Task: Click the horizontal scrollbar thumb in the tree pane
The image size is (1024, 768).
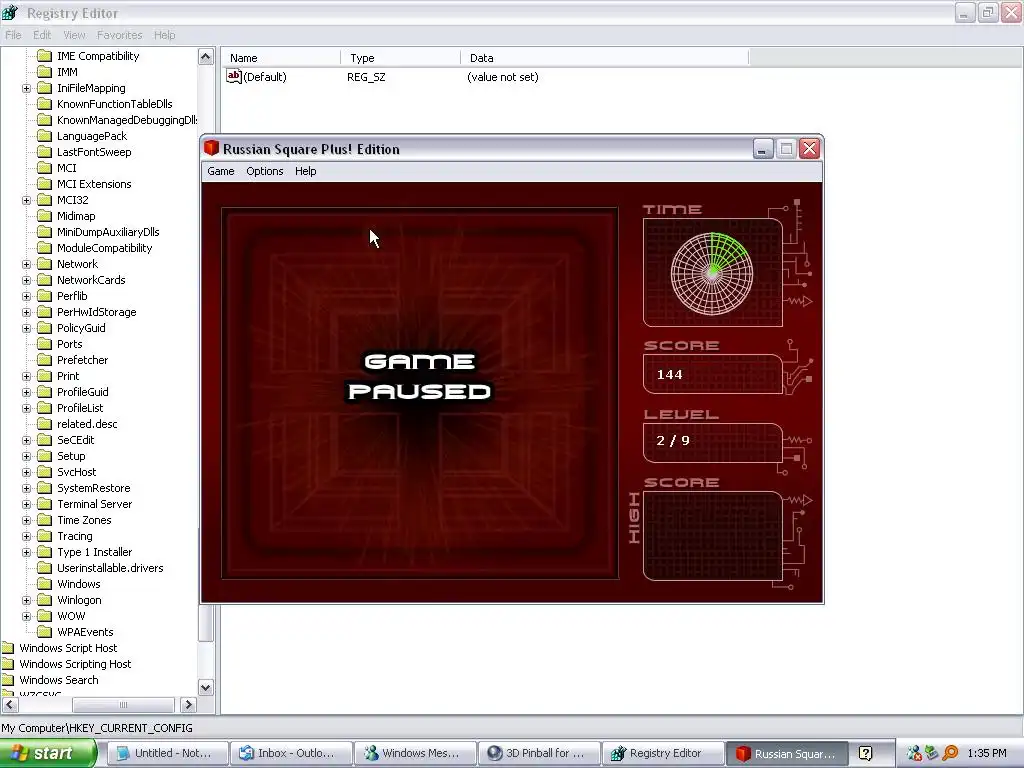Action: coord(123,705)
